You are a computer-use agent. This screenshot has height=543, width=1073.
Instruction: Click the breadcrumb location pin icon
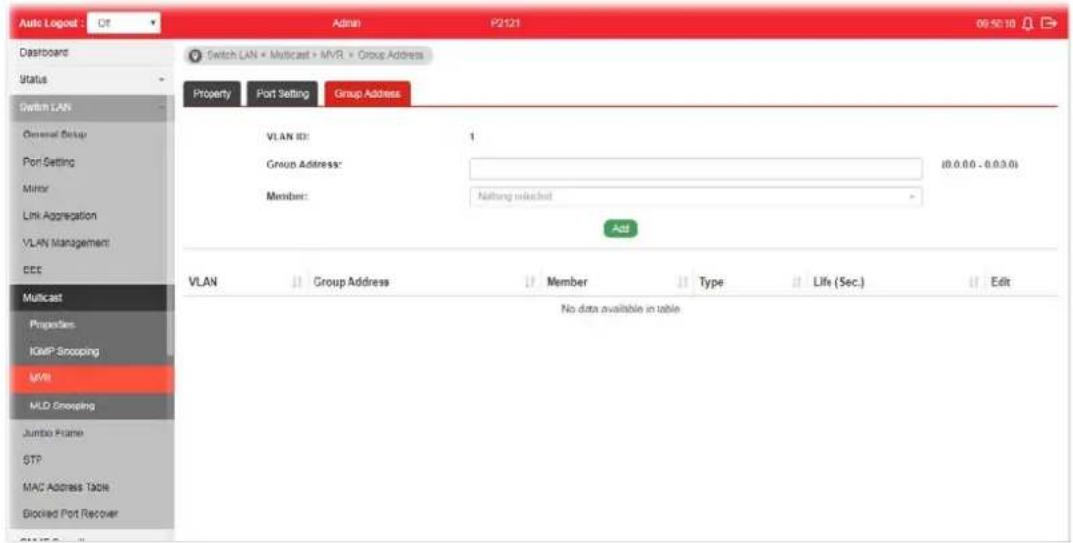pos(195,55)
